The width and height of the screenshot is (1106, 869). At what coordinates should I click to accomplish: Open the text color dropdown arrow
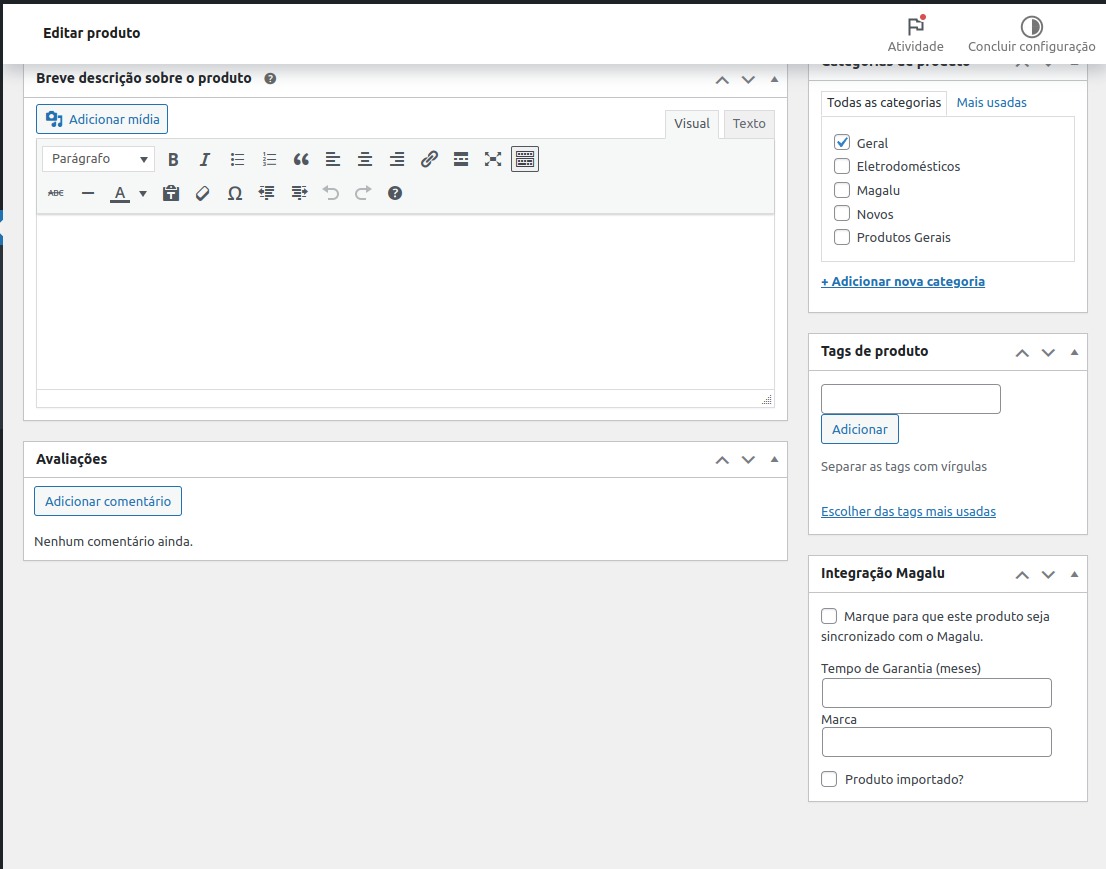pyautogui.click(x=142, y=193)
